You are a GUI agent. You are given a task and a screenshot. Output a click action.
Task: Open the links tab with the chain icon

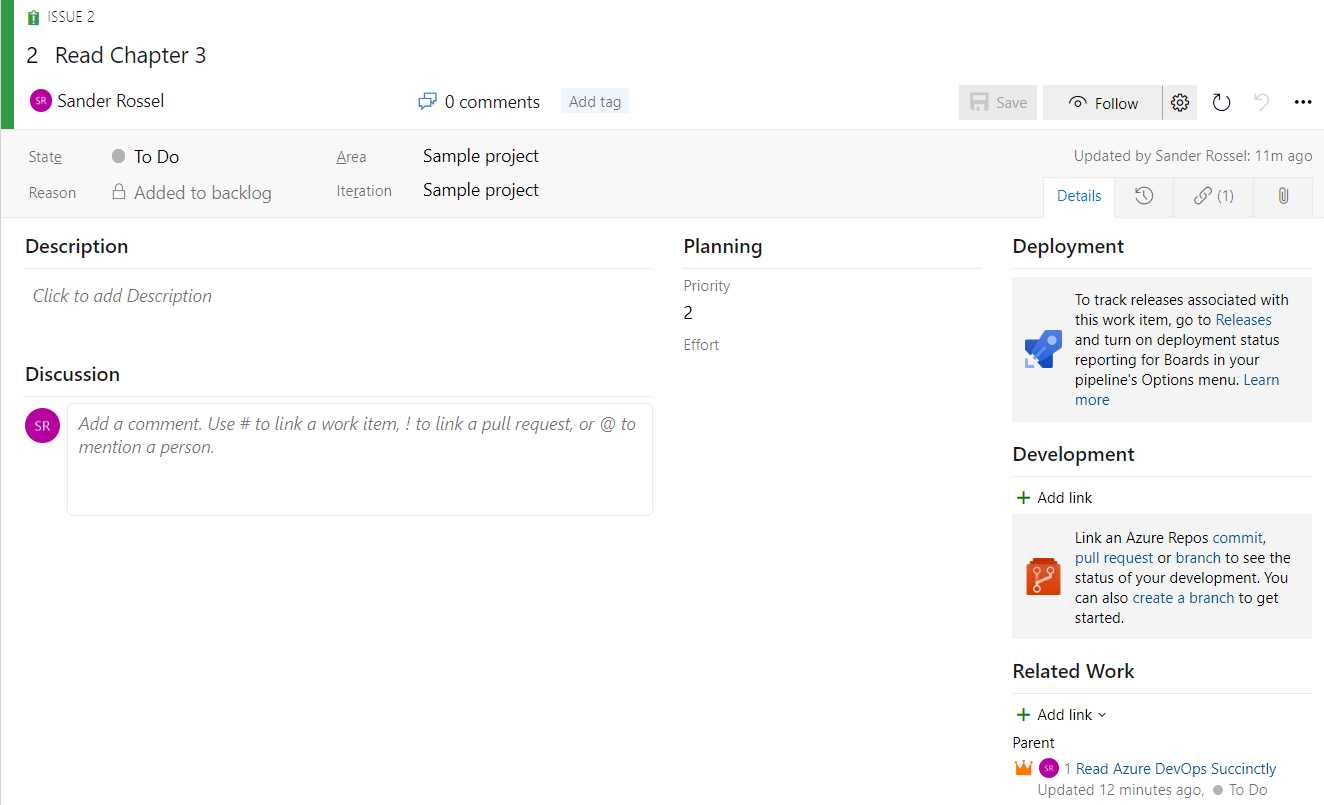click(x=1212, y=196)
